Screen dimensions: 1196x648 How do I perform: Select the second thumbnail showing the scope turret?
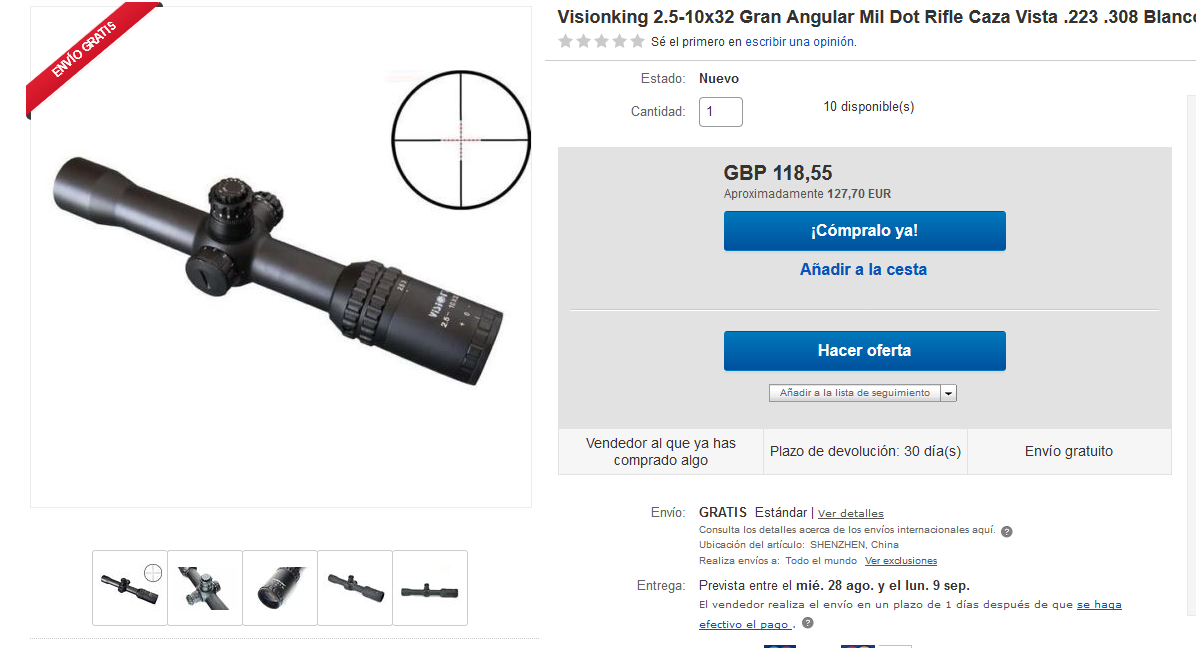204,588
